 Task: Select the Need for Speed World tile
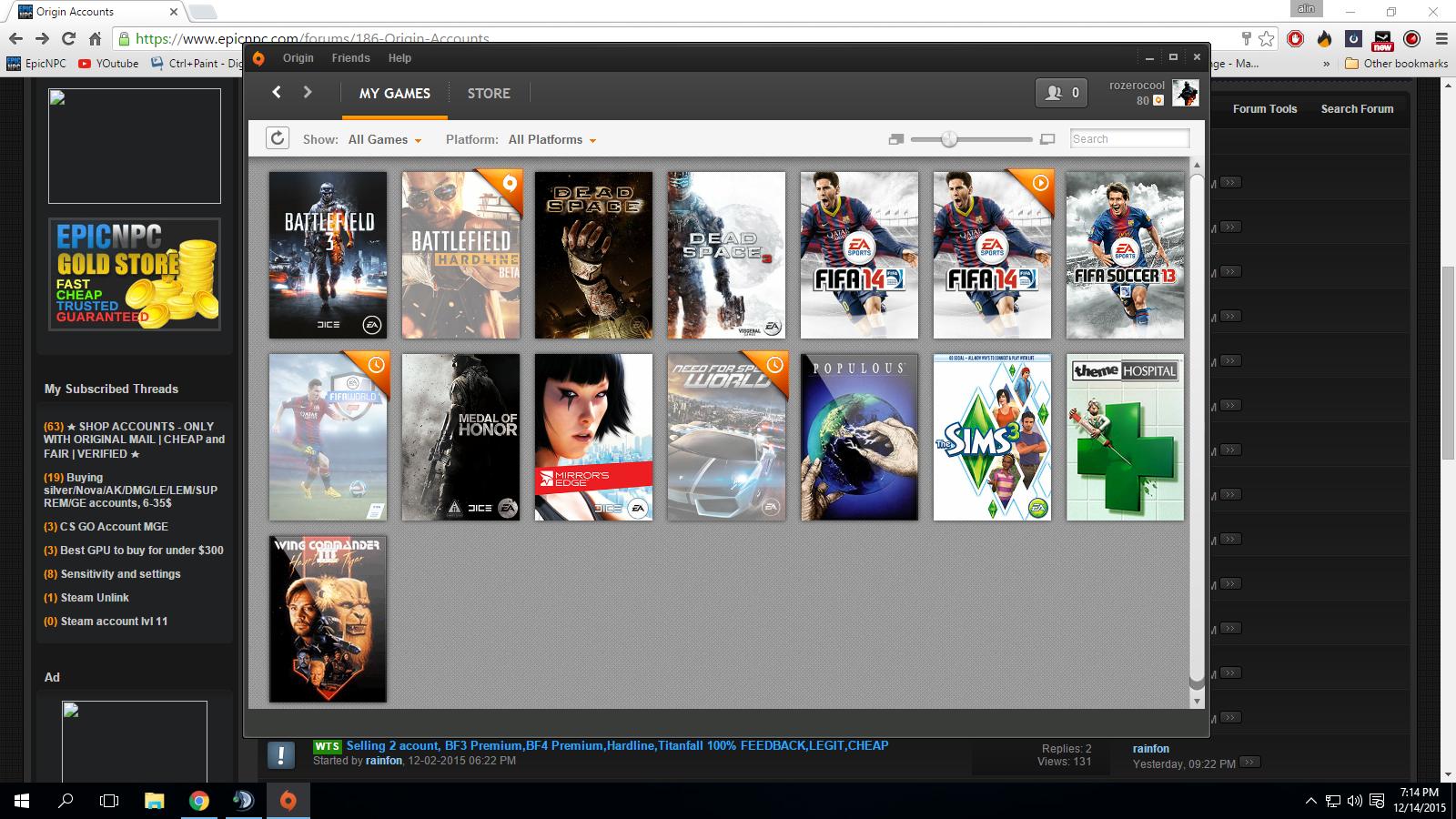[726, 437]
